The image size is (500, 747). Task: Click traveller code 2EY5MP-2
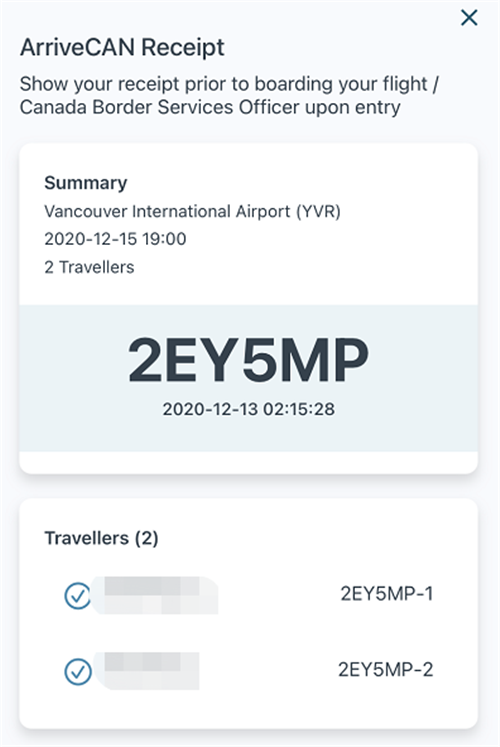(x=386, y=670)
